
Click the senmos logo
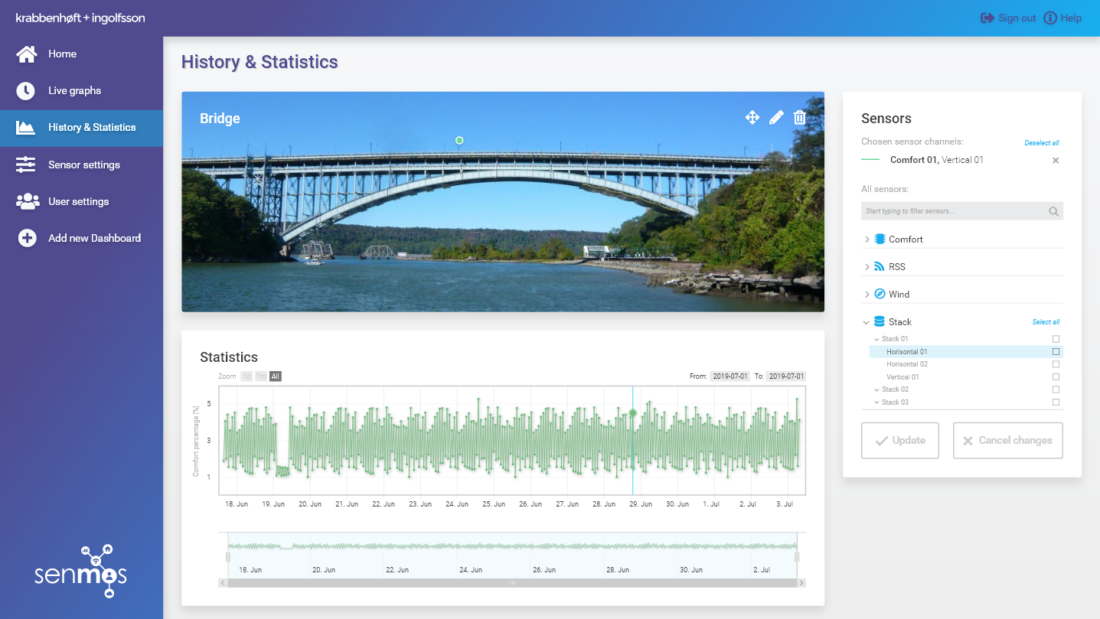coord(81,571)
